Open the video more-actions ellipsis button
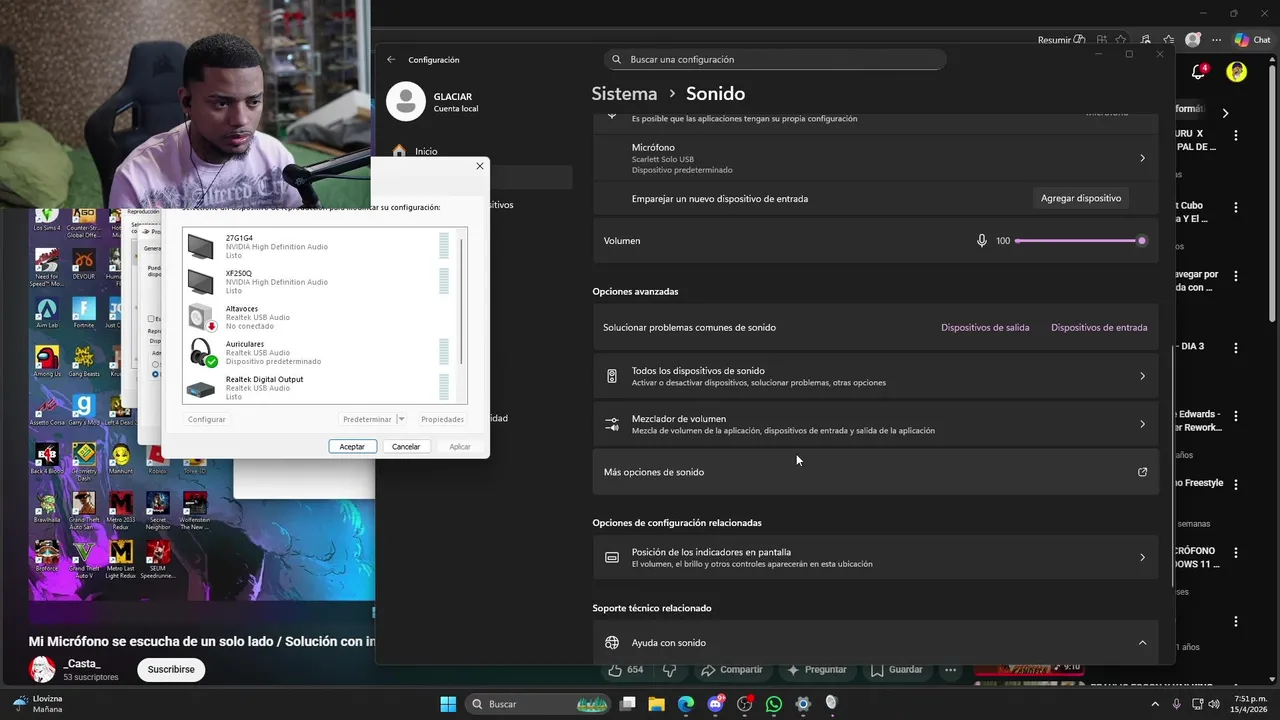The width and height of the screenshot is (1280, 720). point(951,669)
